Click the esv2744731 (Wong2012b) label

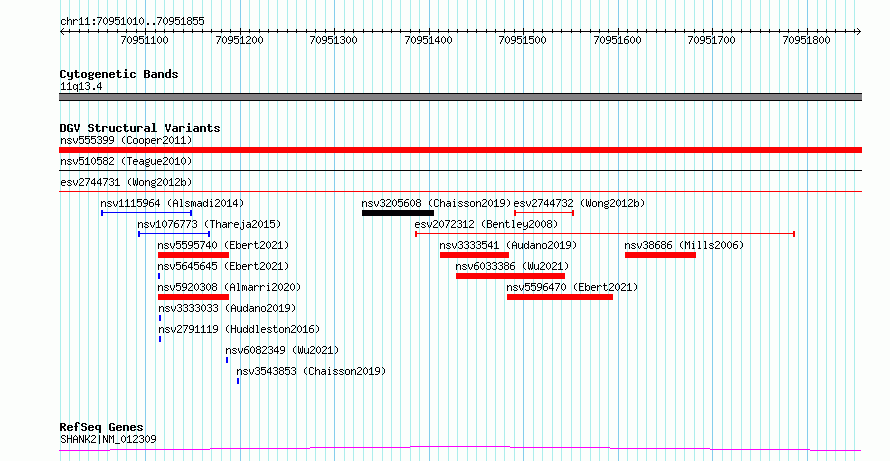coord(126,182)
